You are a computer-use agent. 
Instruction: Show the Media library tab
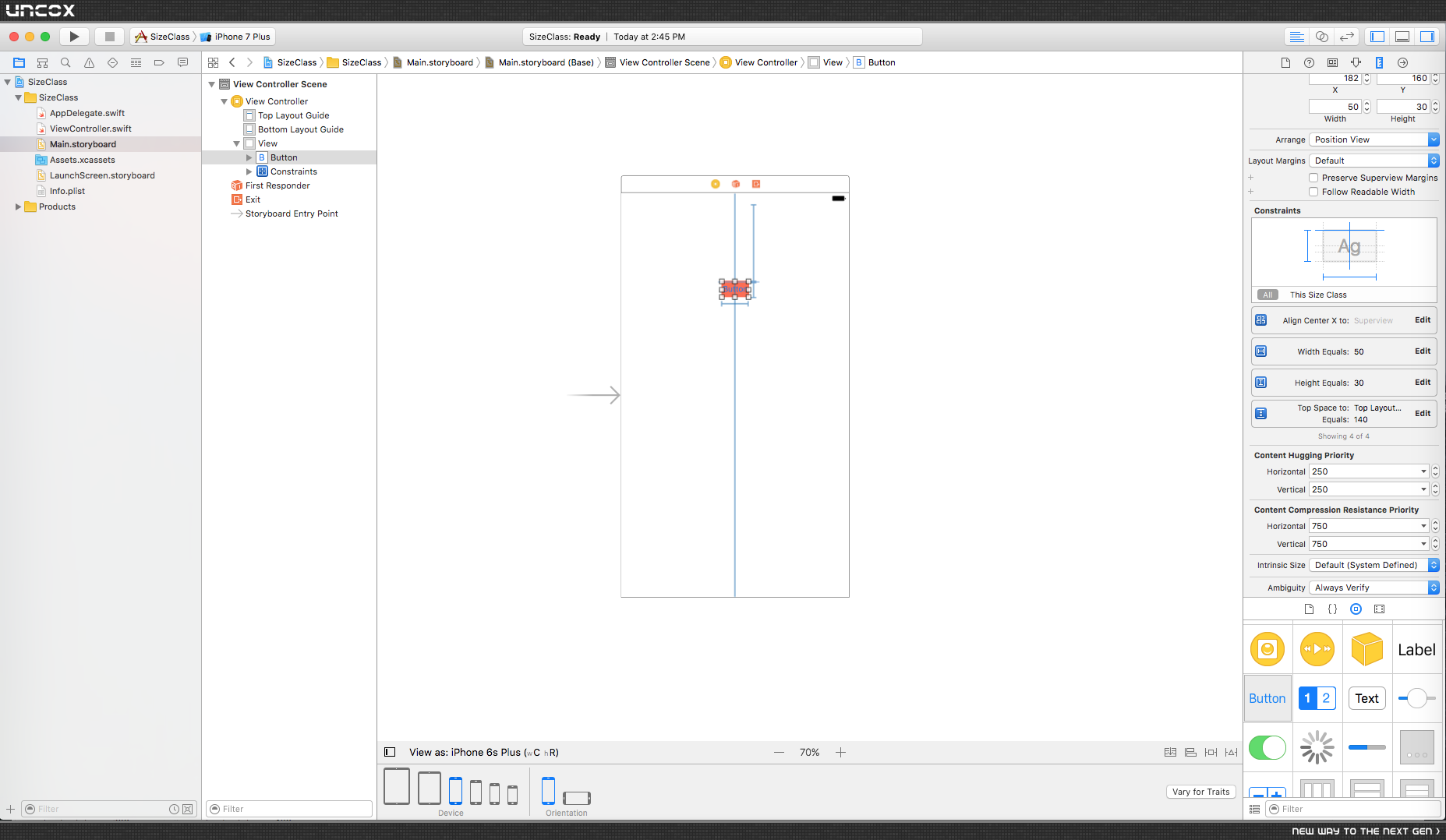pos(1379,609)
